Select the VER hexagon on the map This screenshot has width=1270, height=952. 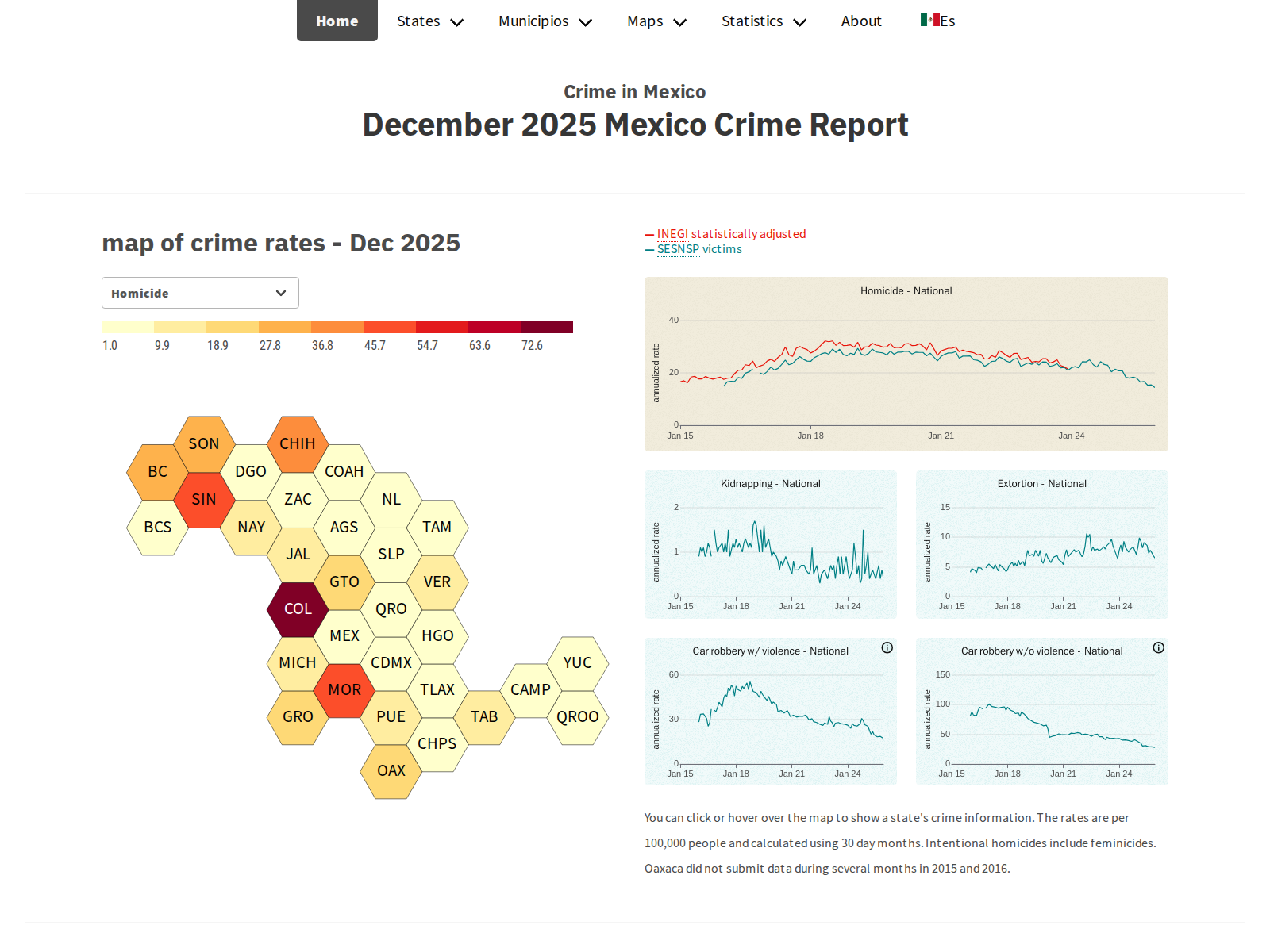point(437,582)
